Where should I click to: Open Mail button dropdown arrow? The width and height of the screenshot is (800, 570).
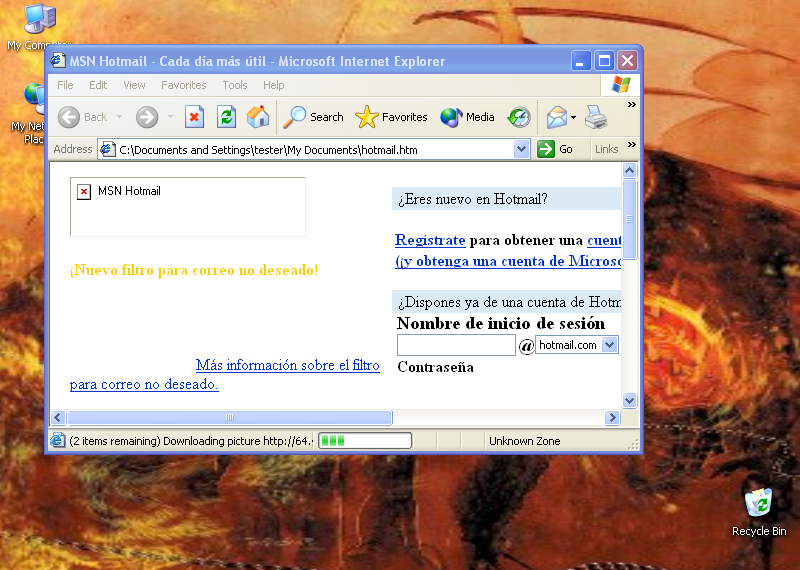click(x=573, y=117)
